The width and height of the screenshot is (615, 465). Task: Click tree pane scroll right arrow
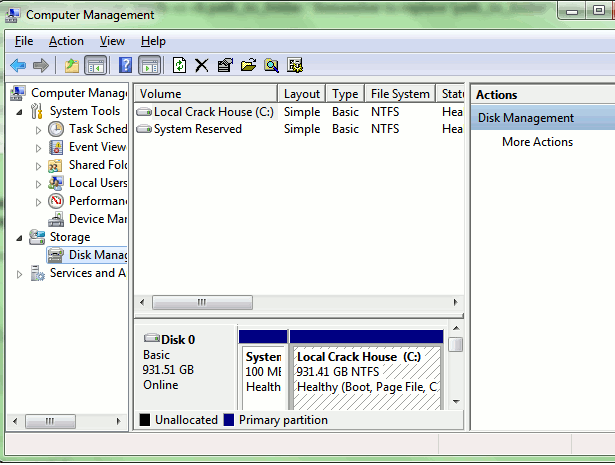[118, 421]
